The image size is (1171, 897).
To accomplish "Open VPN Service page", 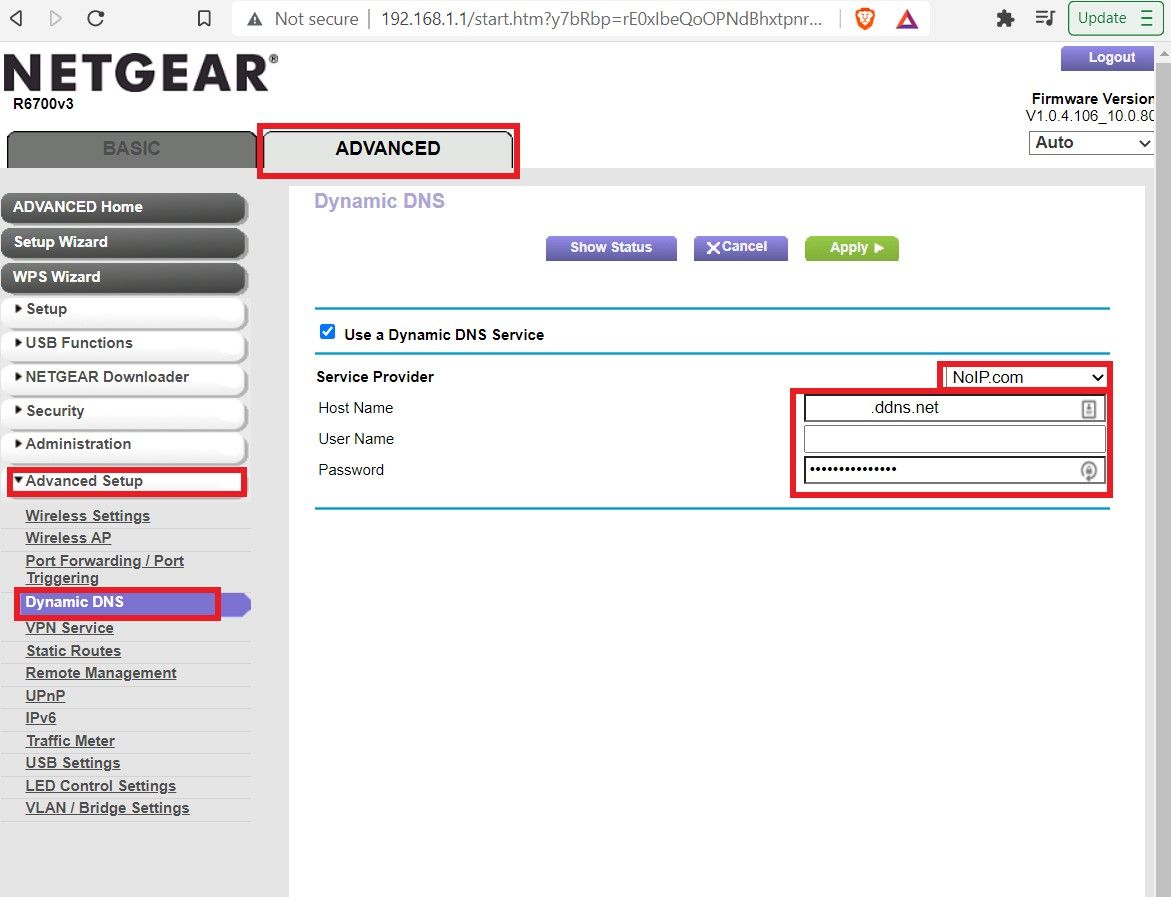I will tap(69, 628).
